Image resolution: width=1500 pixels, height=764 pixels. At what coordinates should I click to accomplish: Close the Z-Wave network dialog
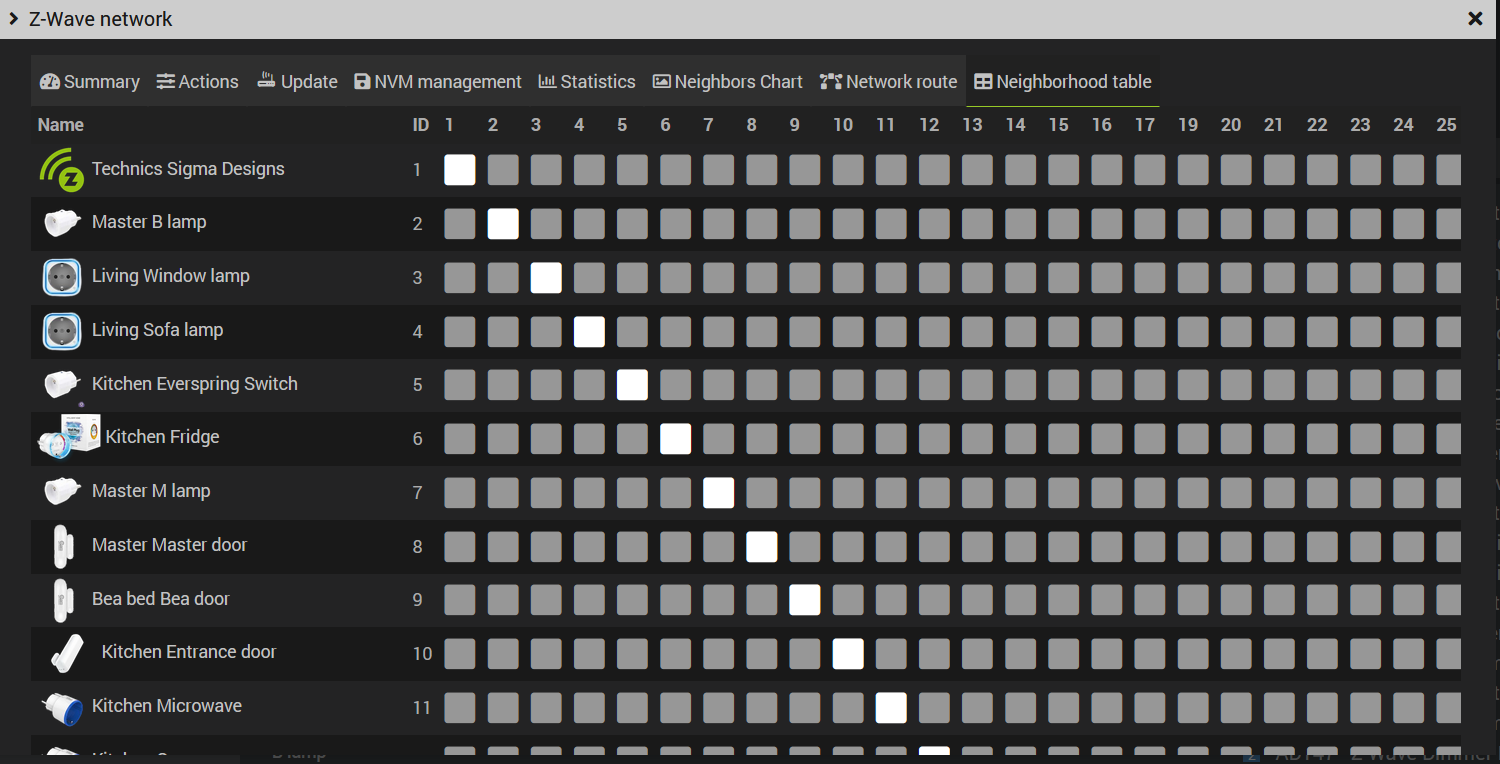pyautogui.click(x=1475, y=19)
